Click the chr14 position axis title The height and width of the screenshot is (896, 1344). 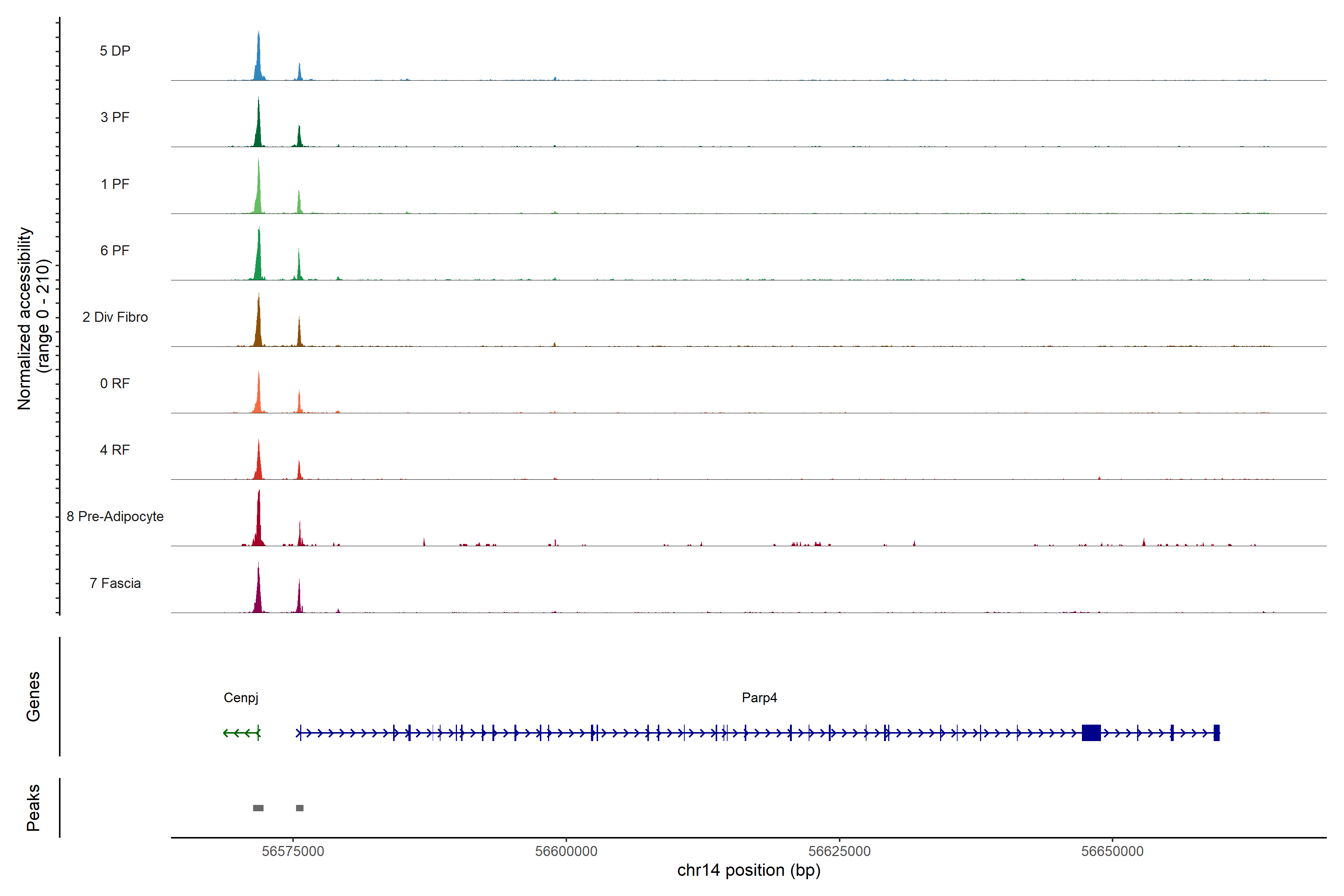tap(749, 870)
